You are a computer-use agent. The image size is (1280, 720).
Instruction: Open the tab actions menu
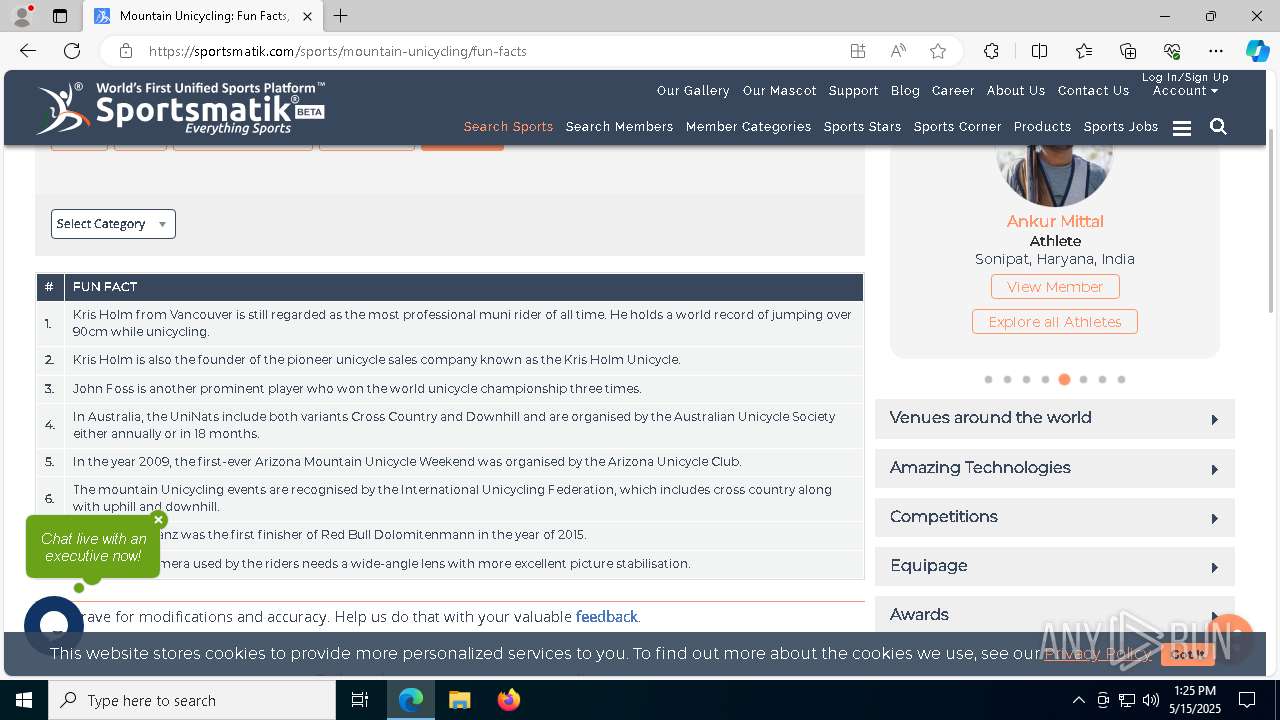[60, 16]
